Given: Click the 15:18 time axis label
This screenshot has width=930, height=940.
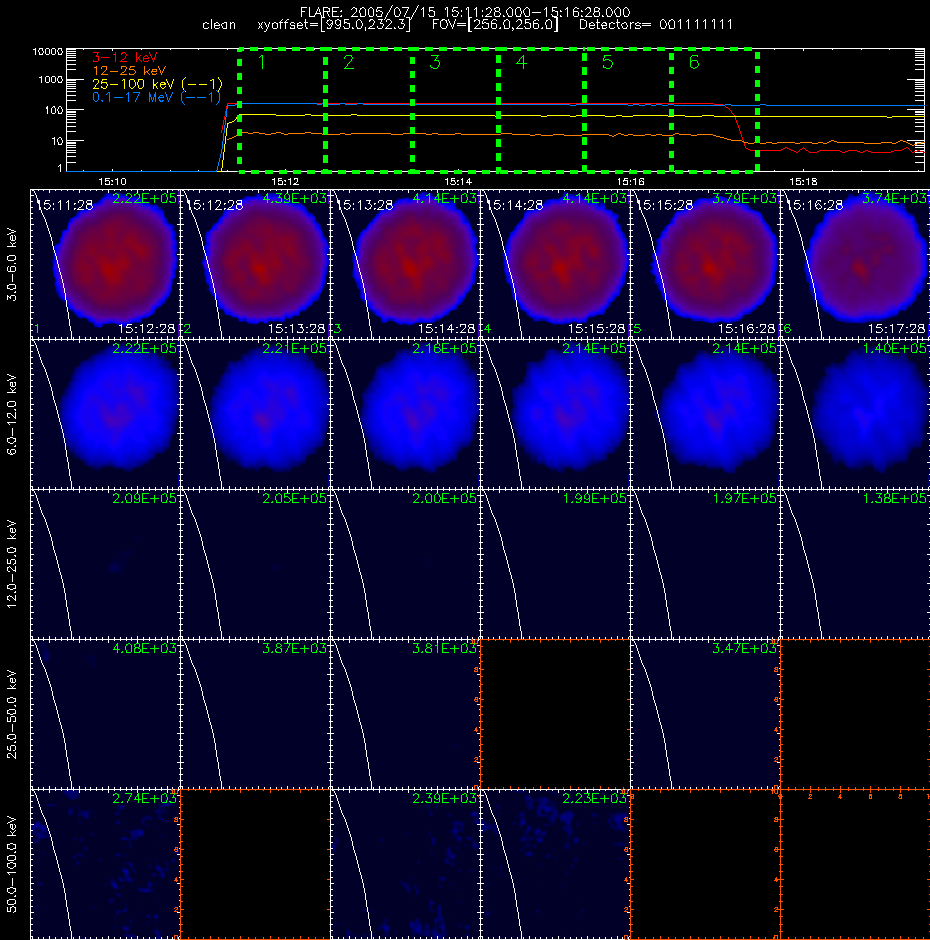Looking at the screenshot, I should (803, 181).
